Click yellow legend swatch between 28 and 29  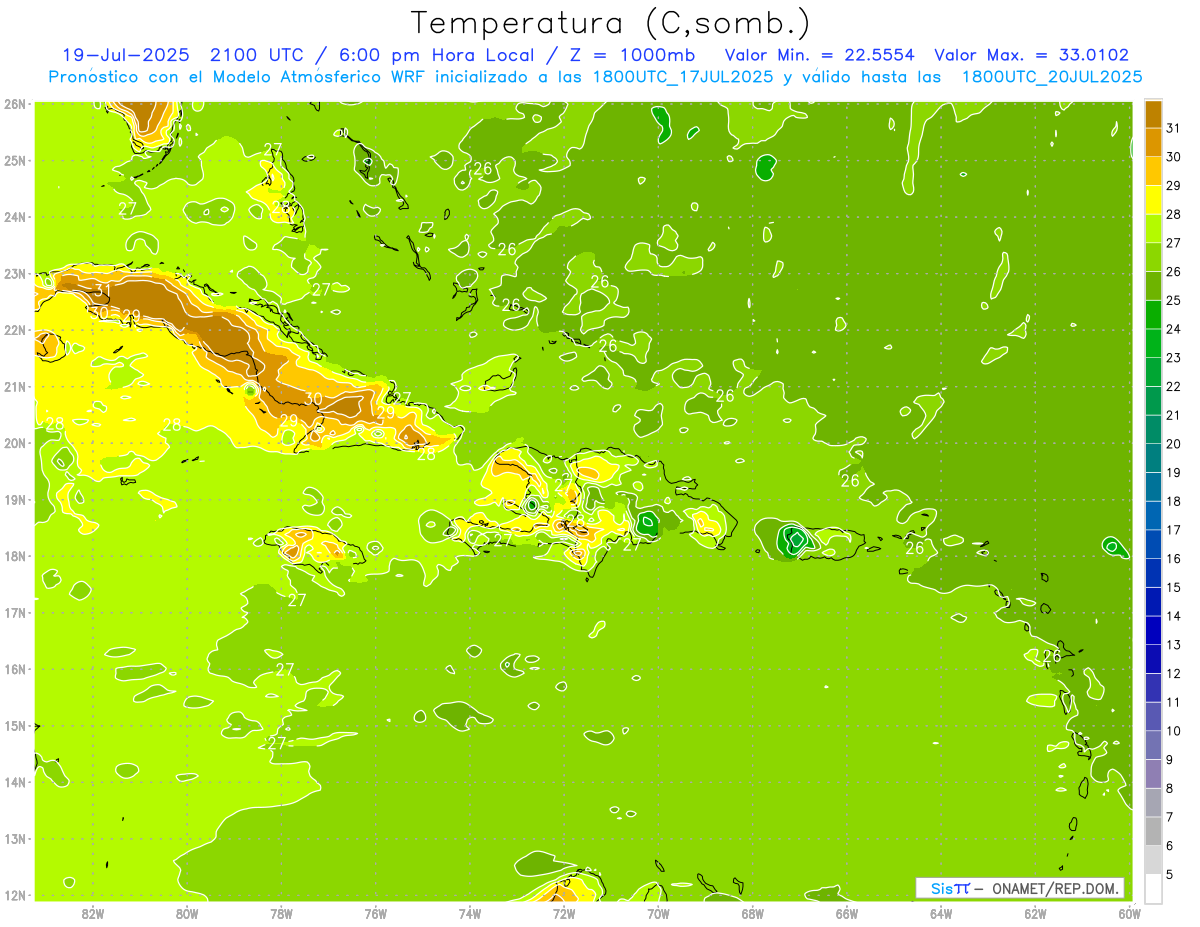pos(1153,200)
